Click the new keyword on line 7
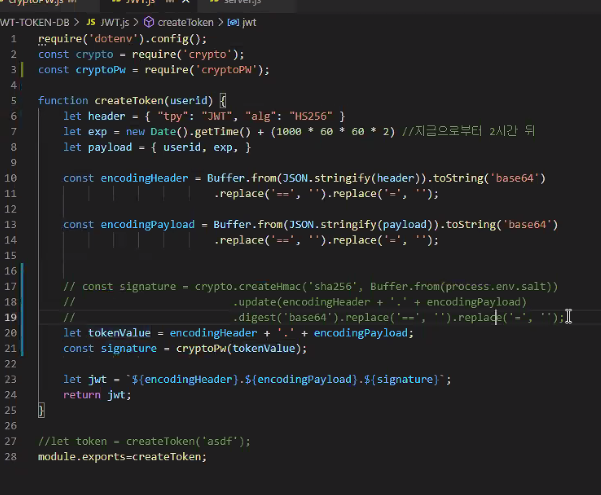This screenshot has height=495, width=601. click(135, 132)
